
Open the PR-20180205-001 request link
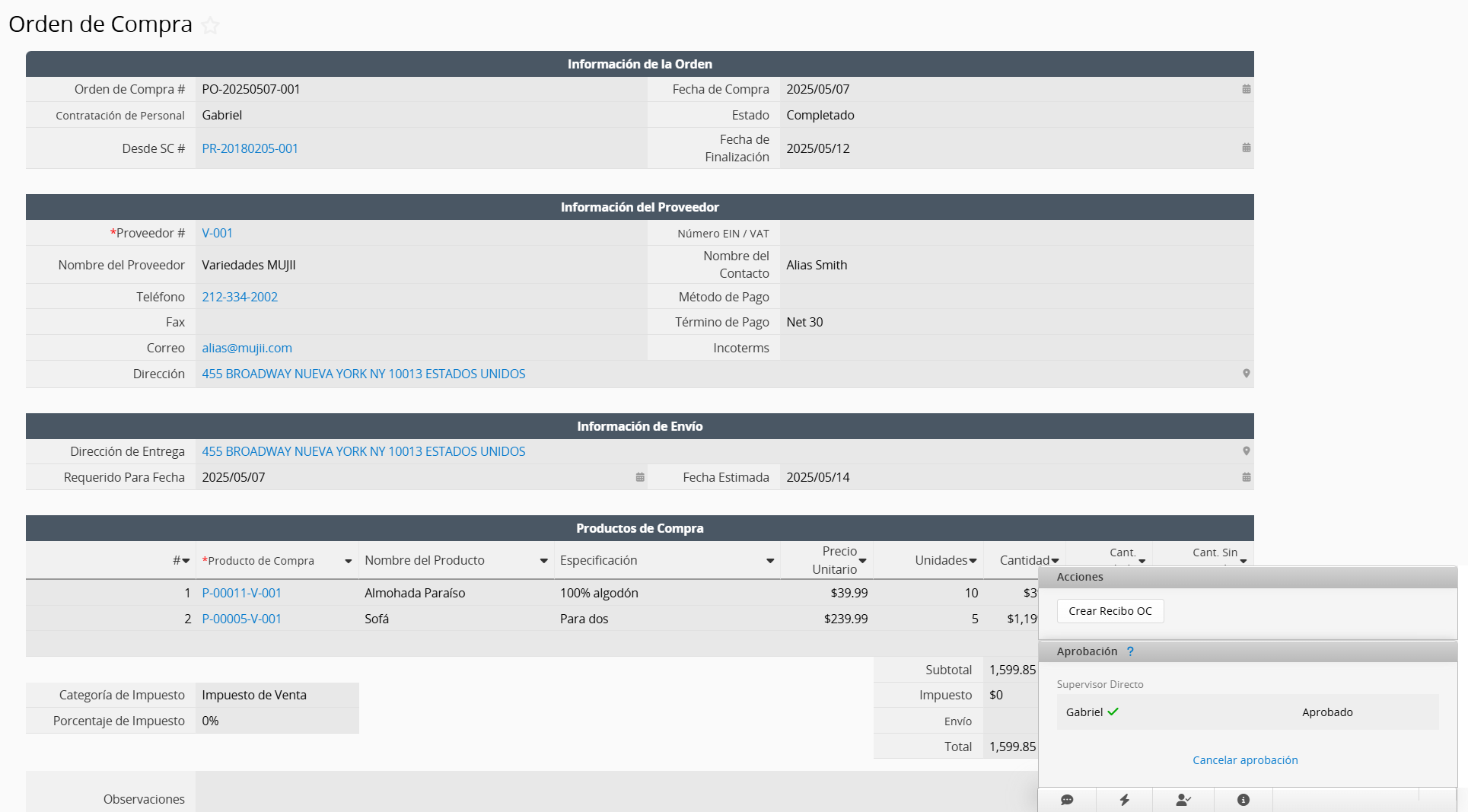[250, 148]
